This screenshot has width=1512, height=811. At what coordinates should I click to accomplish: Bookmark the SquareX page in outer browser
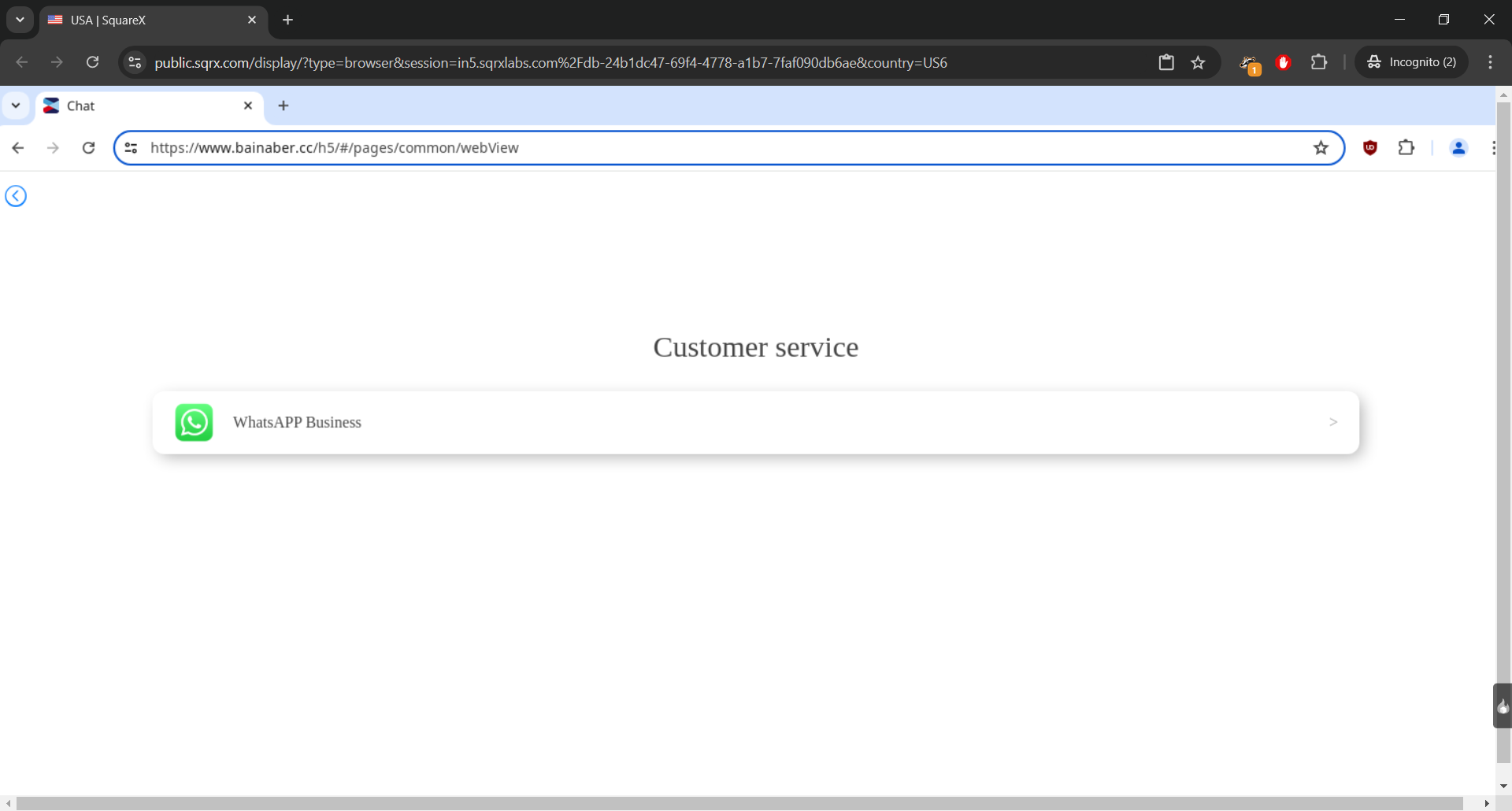[x=1198, y=62]
